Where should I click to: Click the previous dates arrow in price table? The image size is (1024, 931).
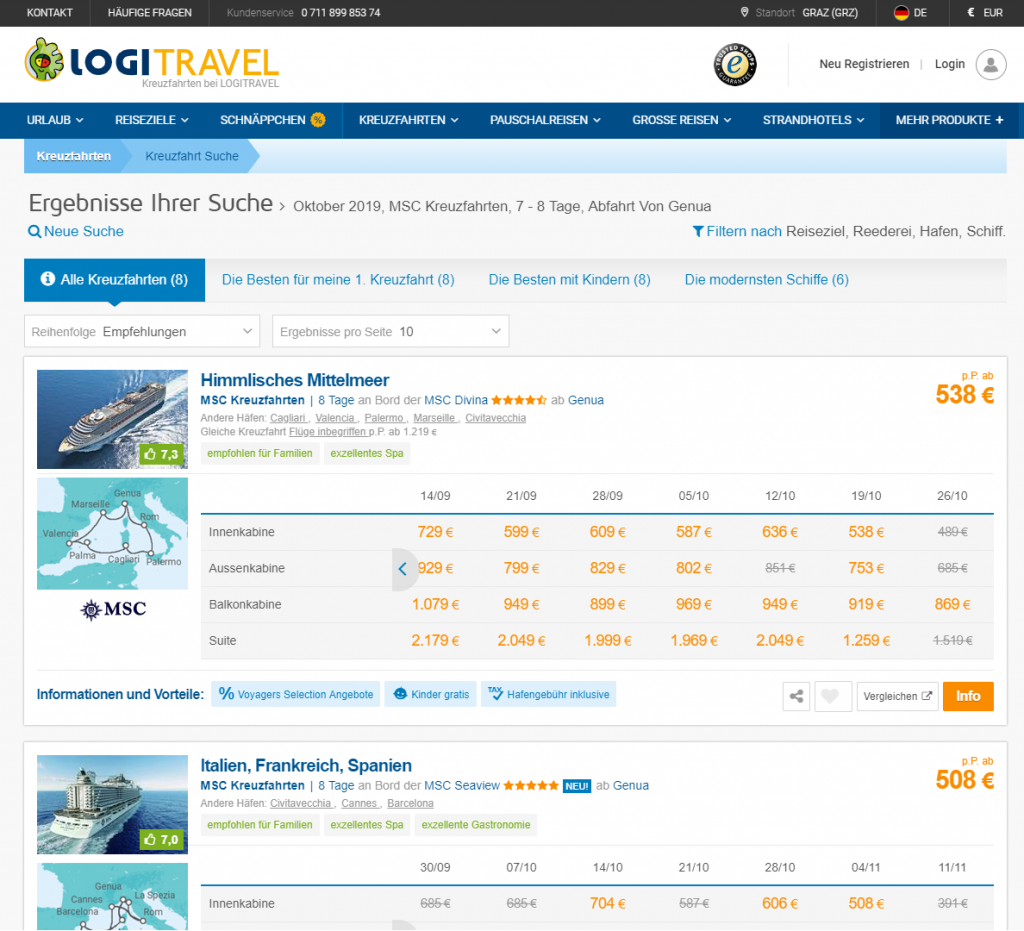403,569
